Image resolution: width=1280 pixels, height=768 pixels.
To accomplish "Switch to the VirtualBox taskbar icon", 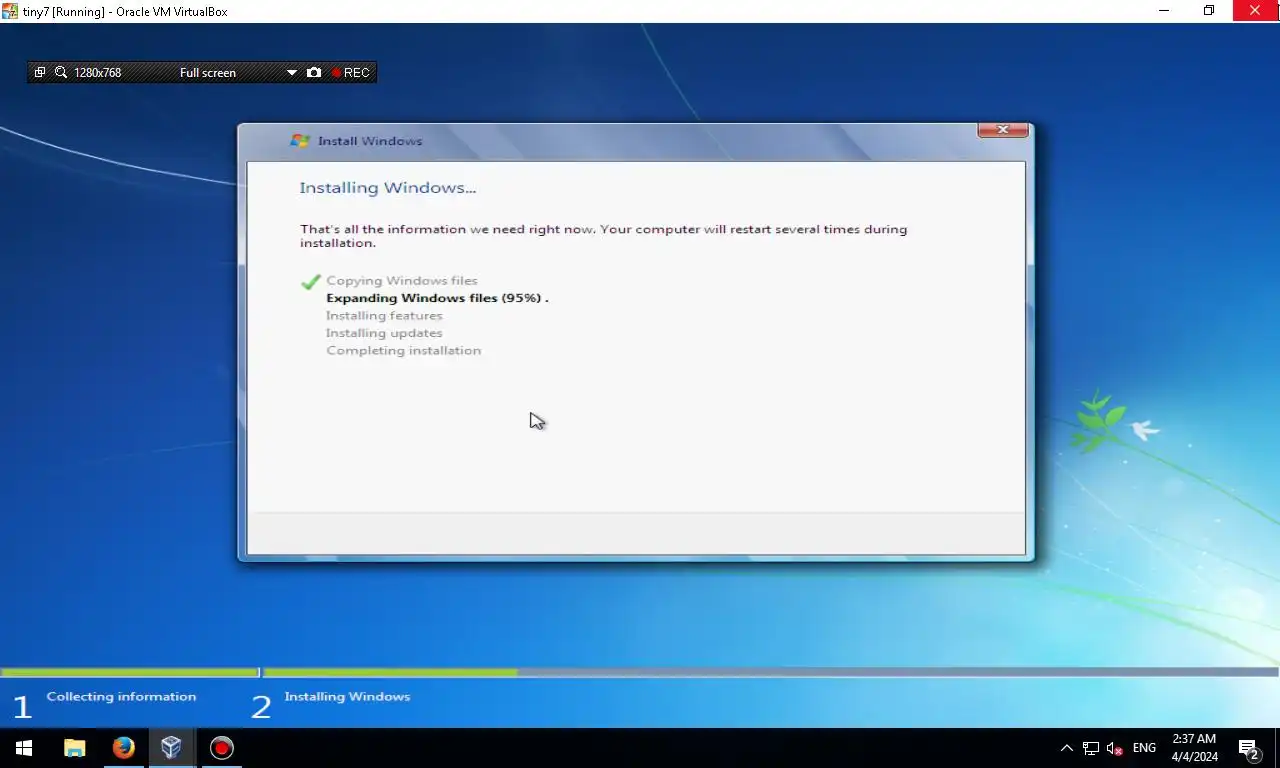I will point(171,748).
